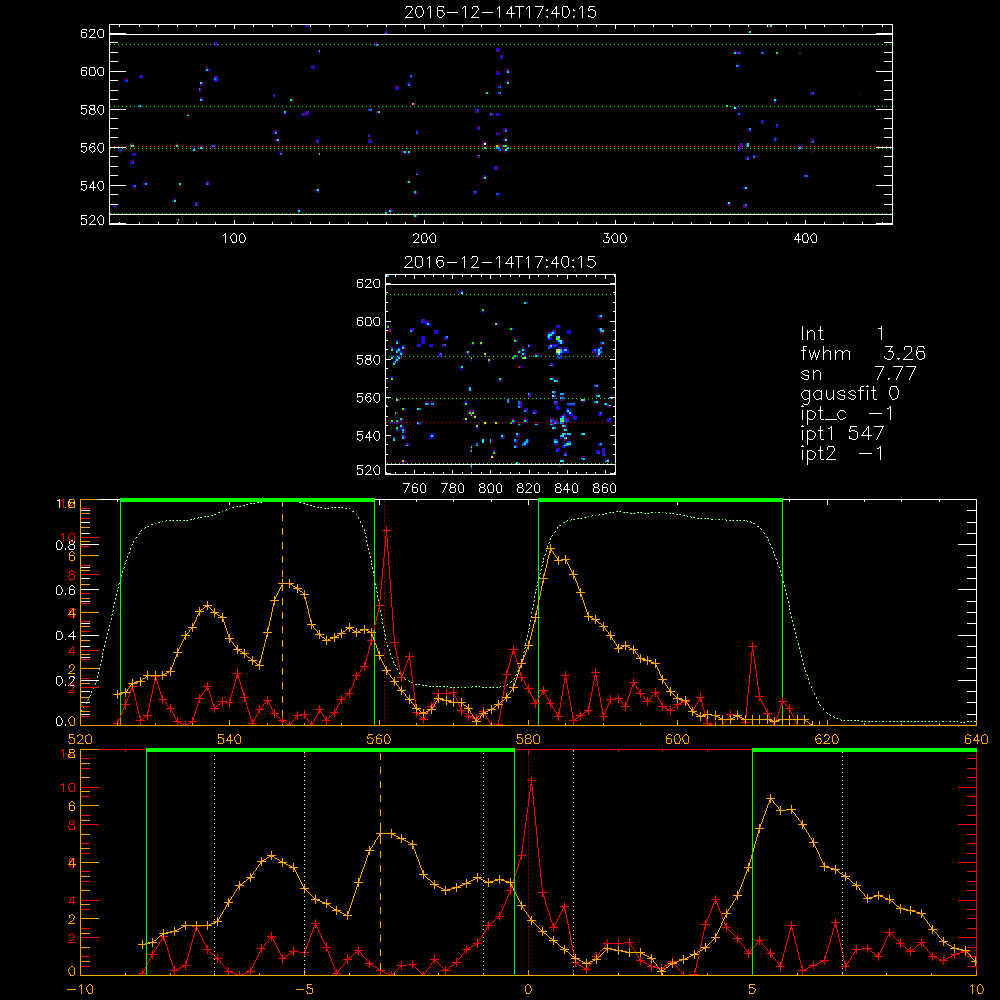This screenshot has height=1000, width=1000.
Task: Click the timestamp title above the wide top image
Action: [501, 12]
